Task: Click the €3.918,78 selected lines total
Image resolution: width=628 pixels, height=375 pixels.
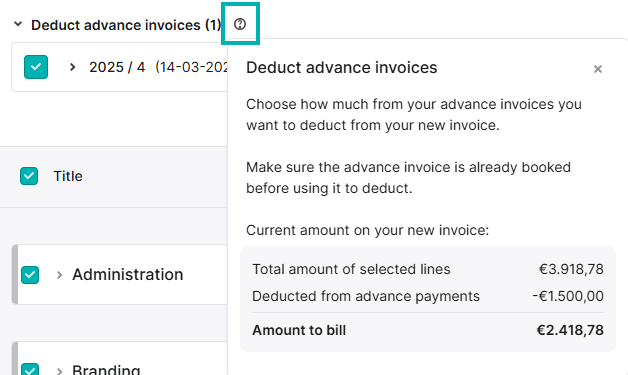Action: (571, 269)
